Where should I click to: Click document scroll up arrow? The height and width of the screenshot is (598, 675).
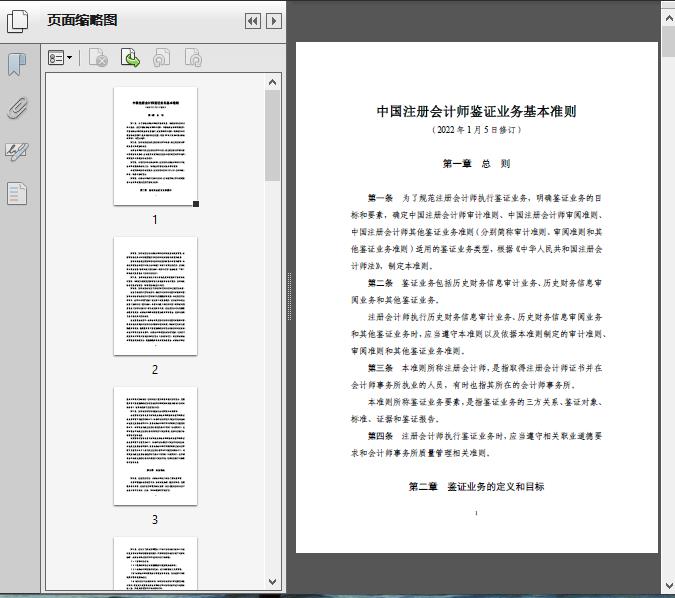point(669,18)
